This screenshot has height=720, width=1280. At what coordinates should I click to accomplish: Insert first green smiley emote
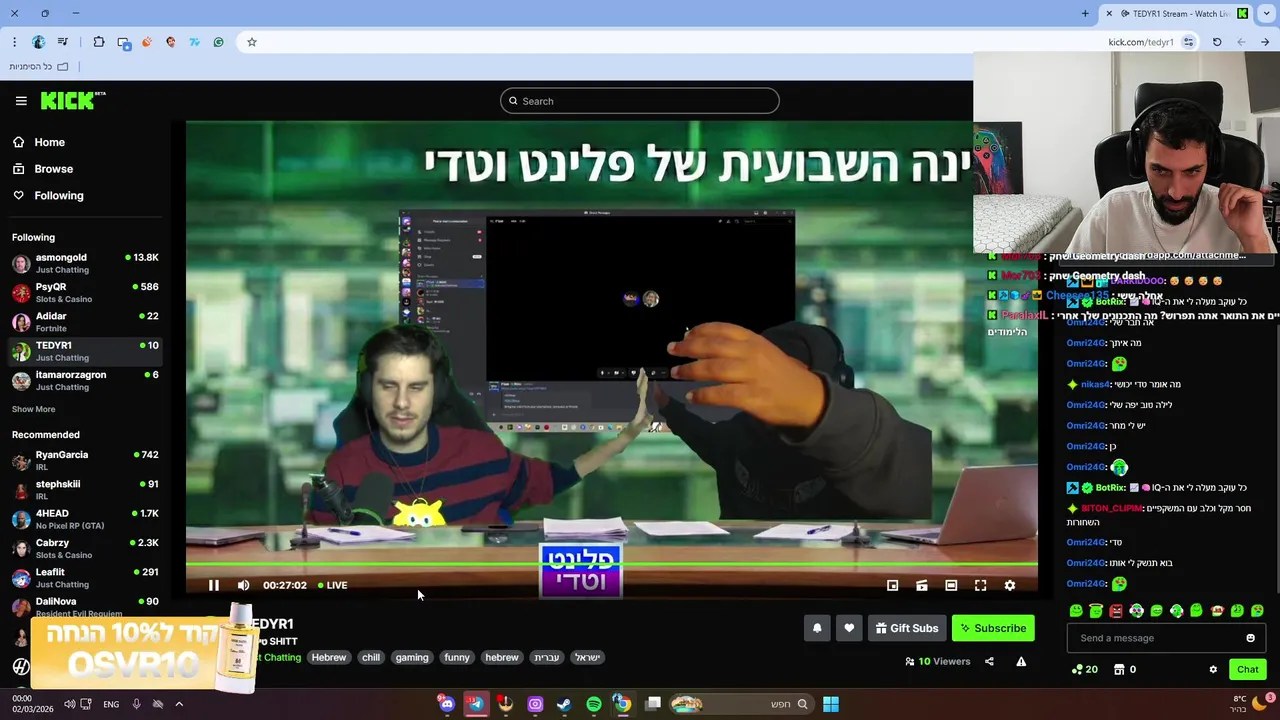coord(1076,610)
